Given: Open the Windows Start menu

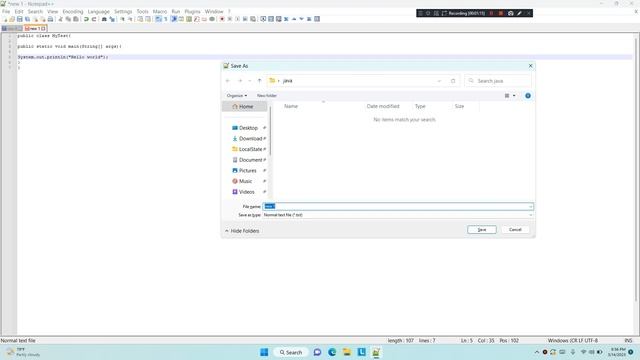Looking at the screenshot, I should [x=264, y=352].
